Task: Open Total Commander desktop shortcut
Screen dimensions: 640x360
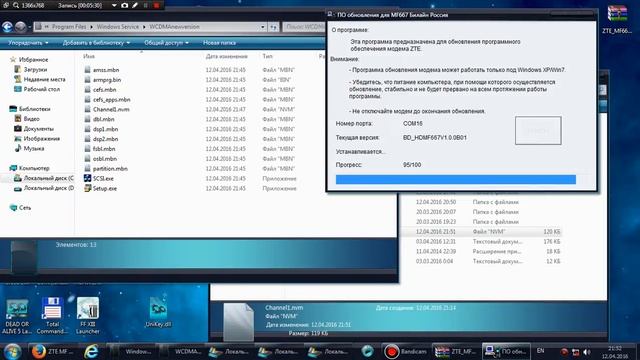Action: 52,316
